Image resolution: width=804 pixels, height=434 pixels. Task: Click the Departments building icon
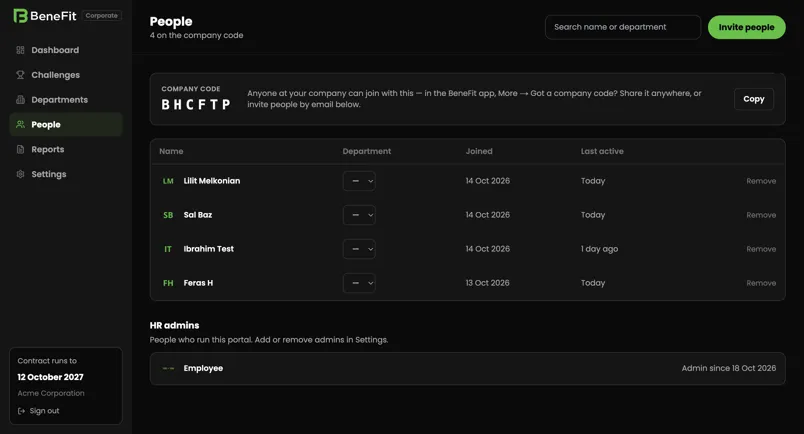[21, 100]
